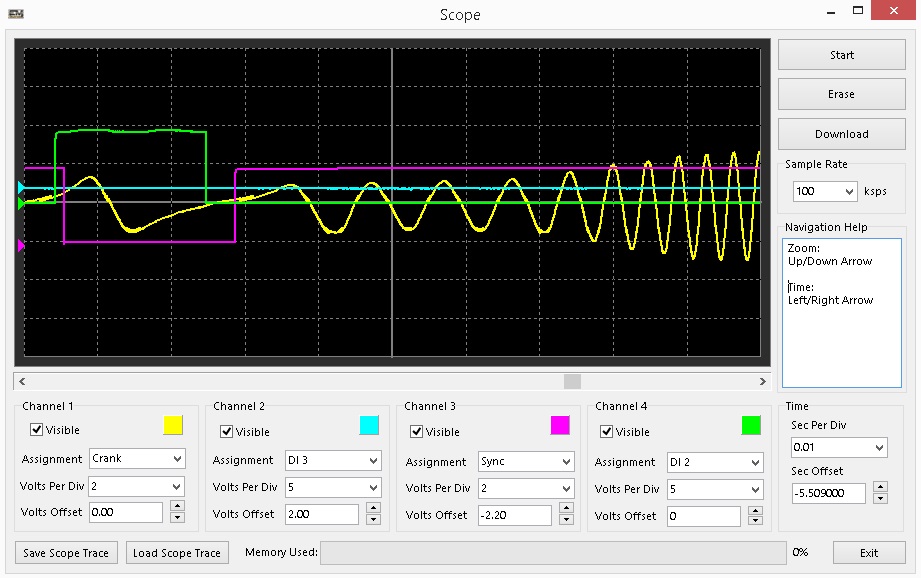Increase Channel 1 Volts Offset with up arrow

point(177,506)
